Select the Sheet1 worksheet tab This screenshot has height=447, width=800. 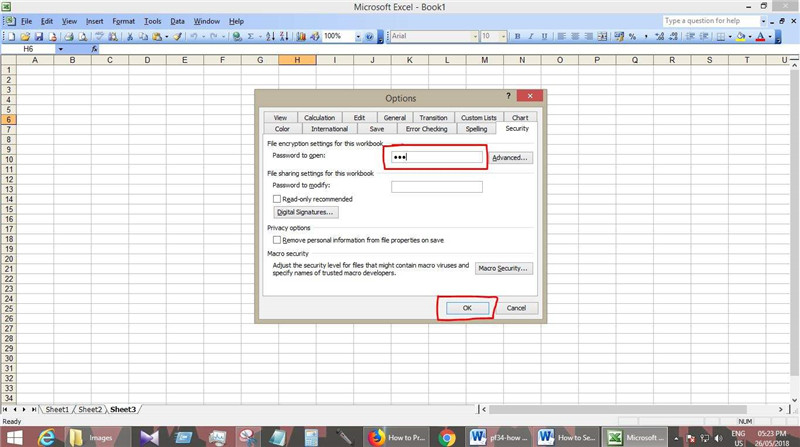coord(57,409)
